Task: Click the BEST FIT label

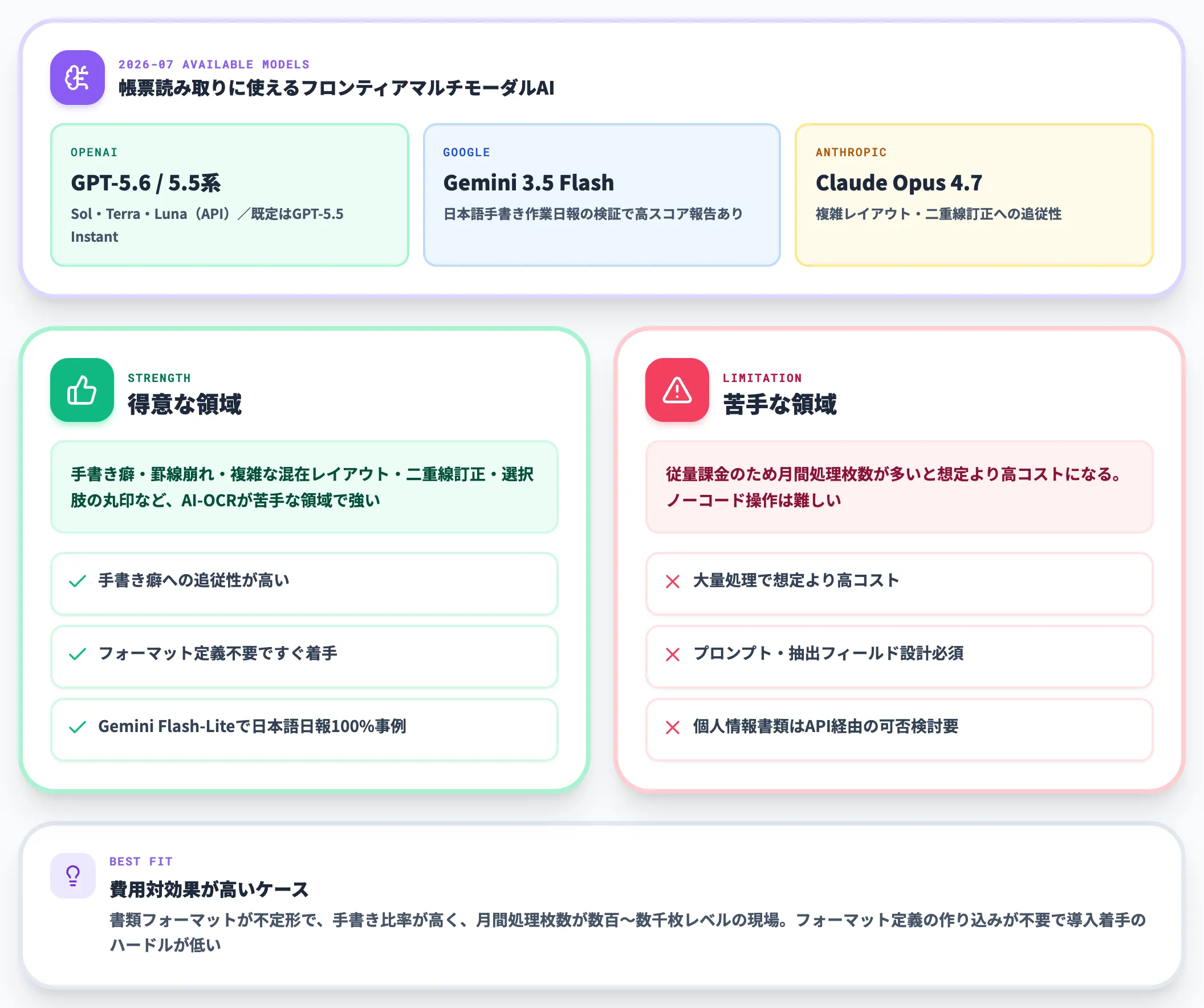Action: (141, 861)
